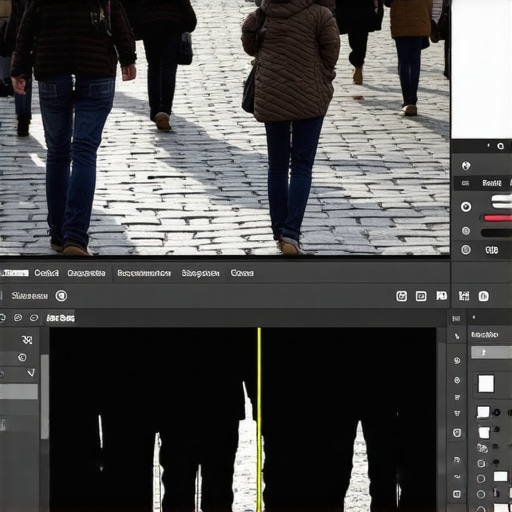Click the gray input bar under the lower-right panel title
Screen dimensions: 512x512
(x=491, y=352)
